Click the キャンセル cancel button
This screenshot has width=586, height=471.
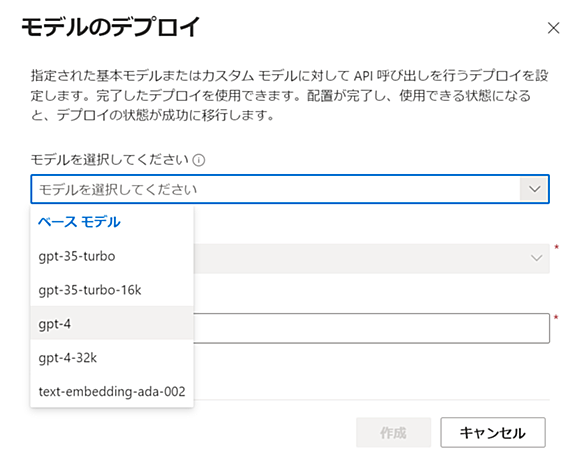pos(493,432)
